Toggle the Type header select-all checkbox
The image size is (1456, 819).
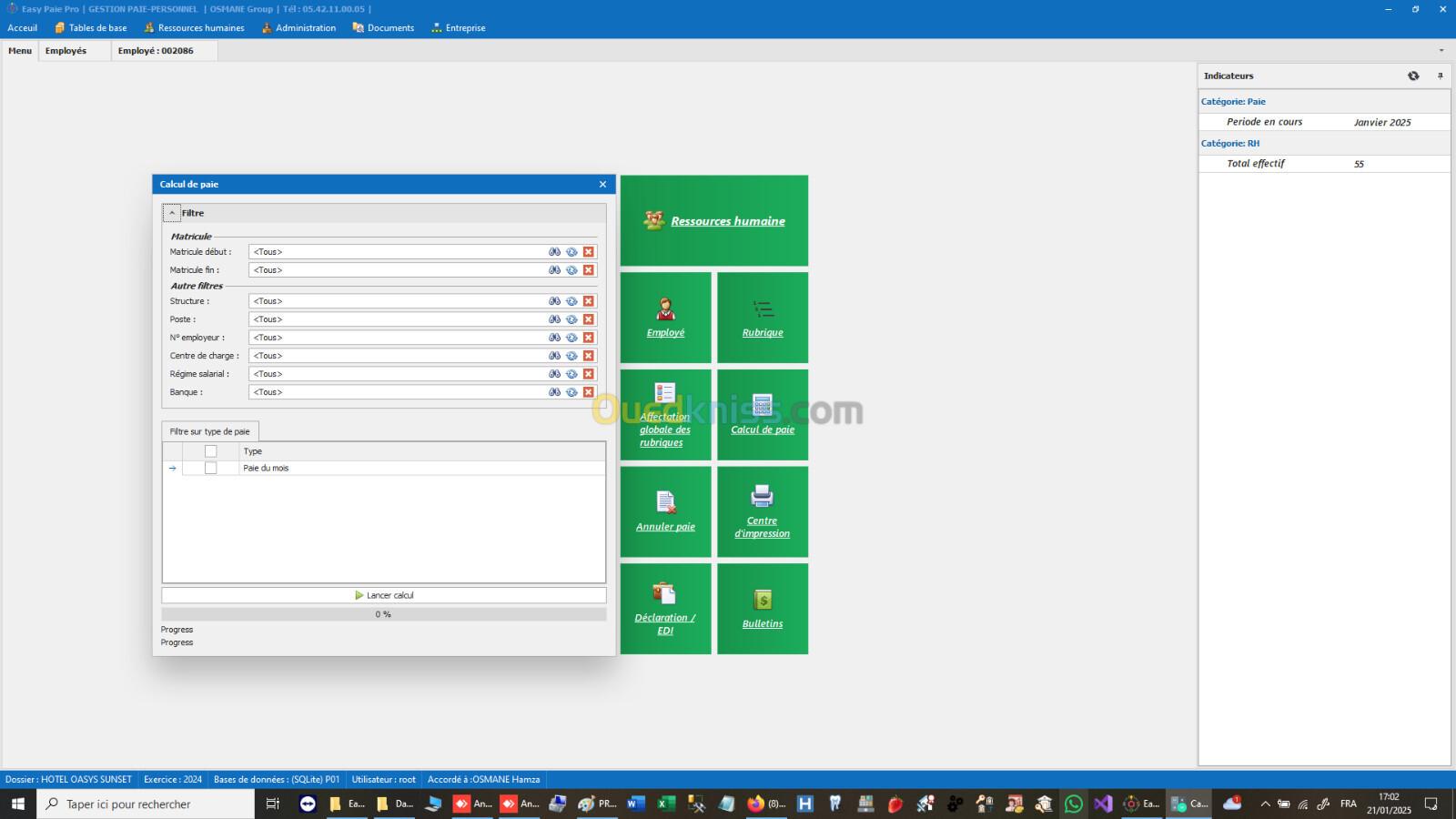[211, 451]
